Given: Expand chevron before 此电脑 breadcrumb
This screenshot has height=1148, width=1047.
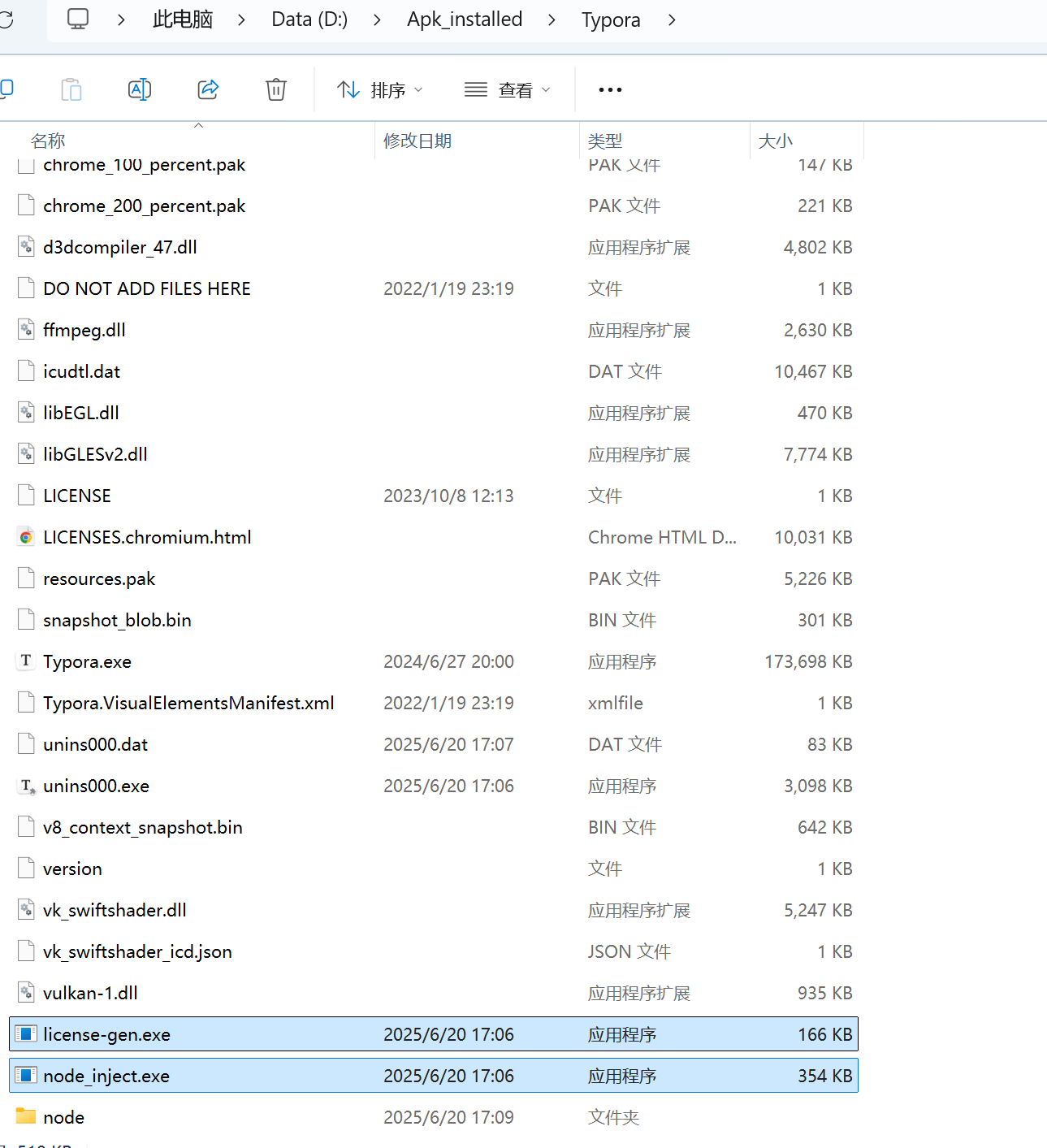Looking at the screenshot, I should [121, 19].
